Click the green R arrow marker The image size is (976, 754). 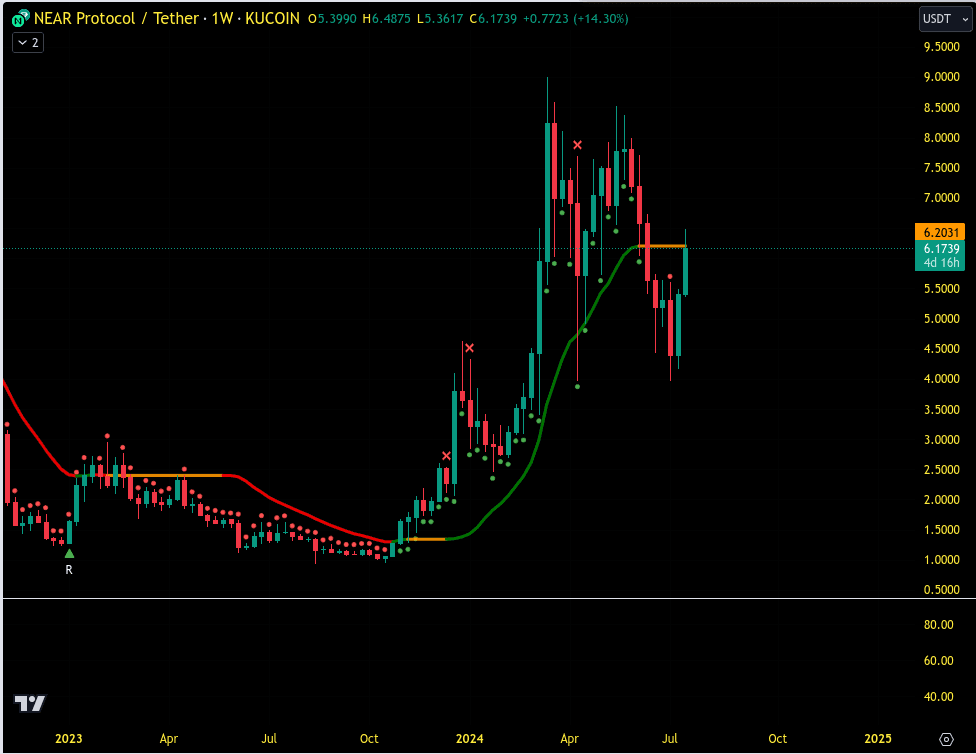tap(69, 554)
